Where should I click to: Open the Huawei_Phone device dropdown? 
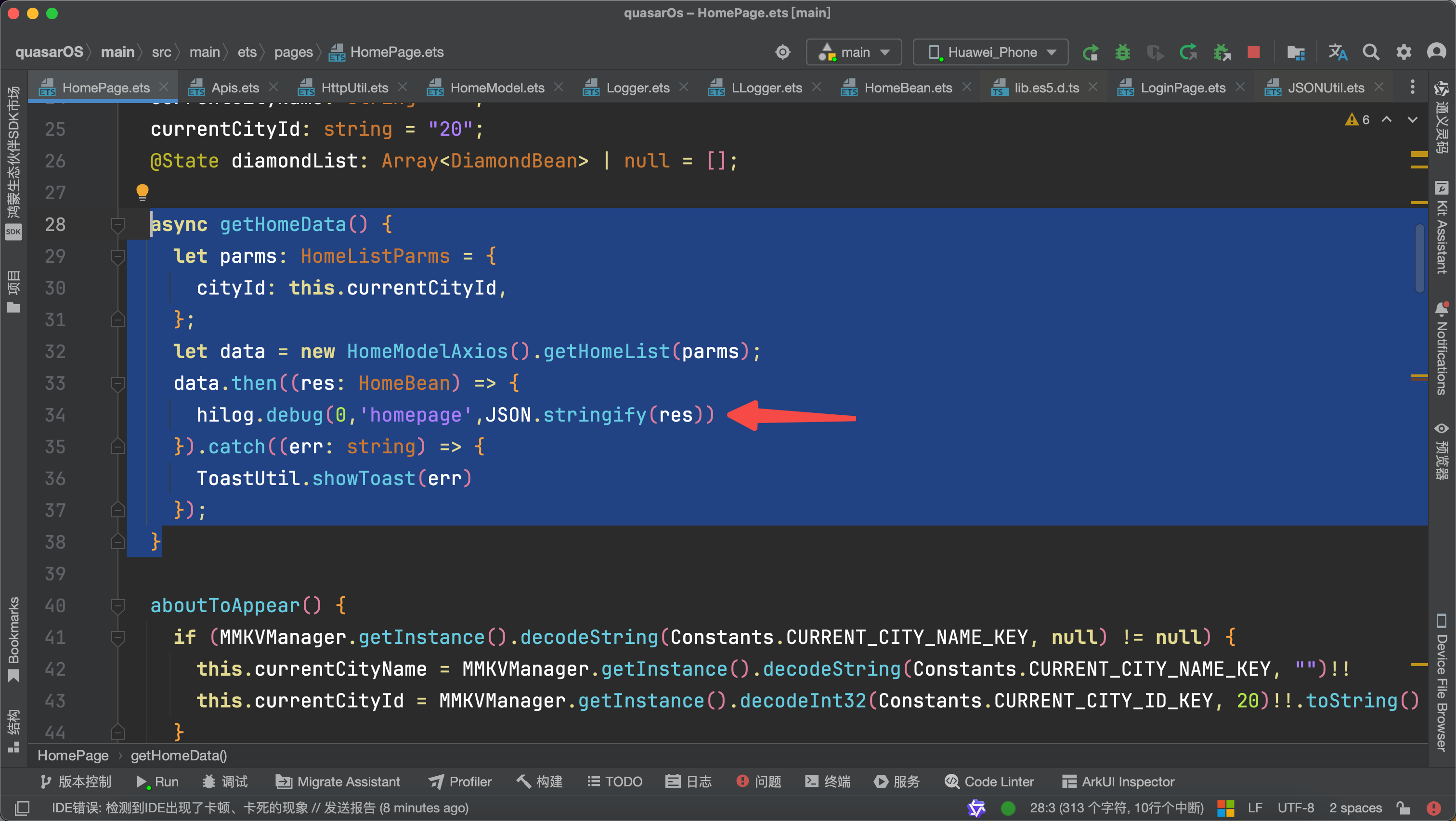[x=991, y=52]
